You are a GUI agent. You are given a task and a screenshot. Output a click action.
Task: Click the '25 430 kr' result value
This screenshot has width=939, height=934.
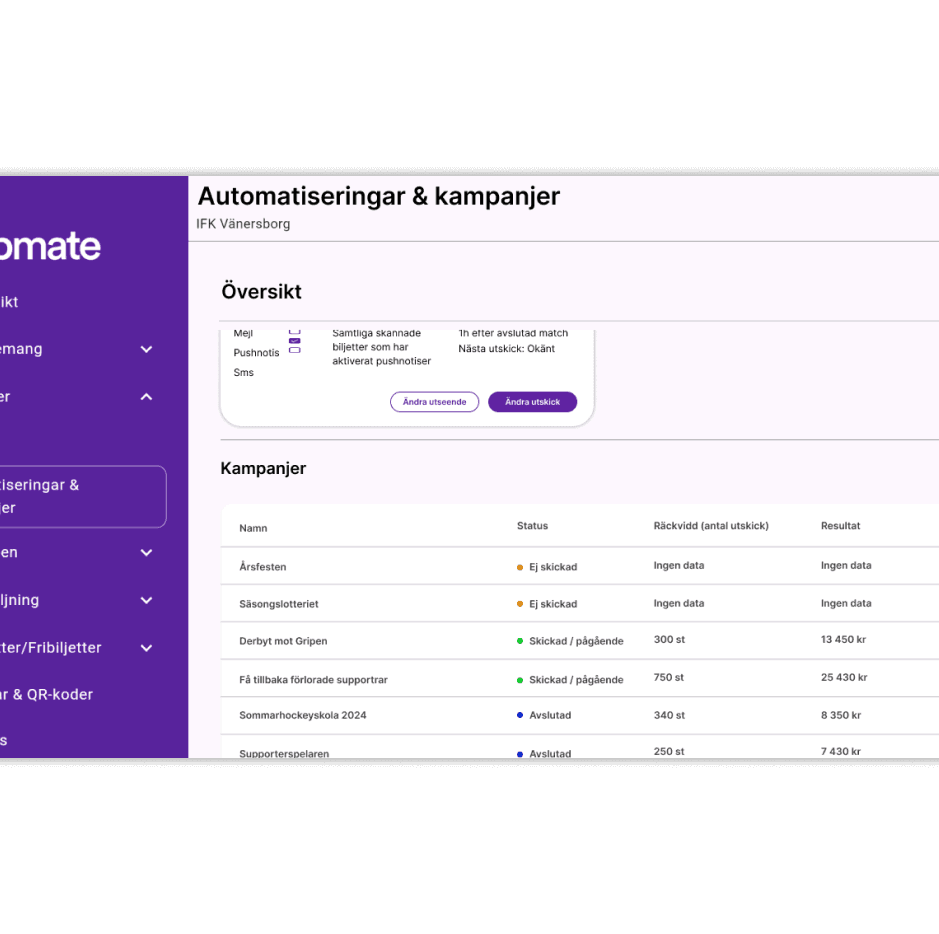844,677
